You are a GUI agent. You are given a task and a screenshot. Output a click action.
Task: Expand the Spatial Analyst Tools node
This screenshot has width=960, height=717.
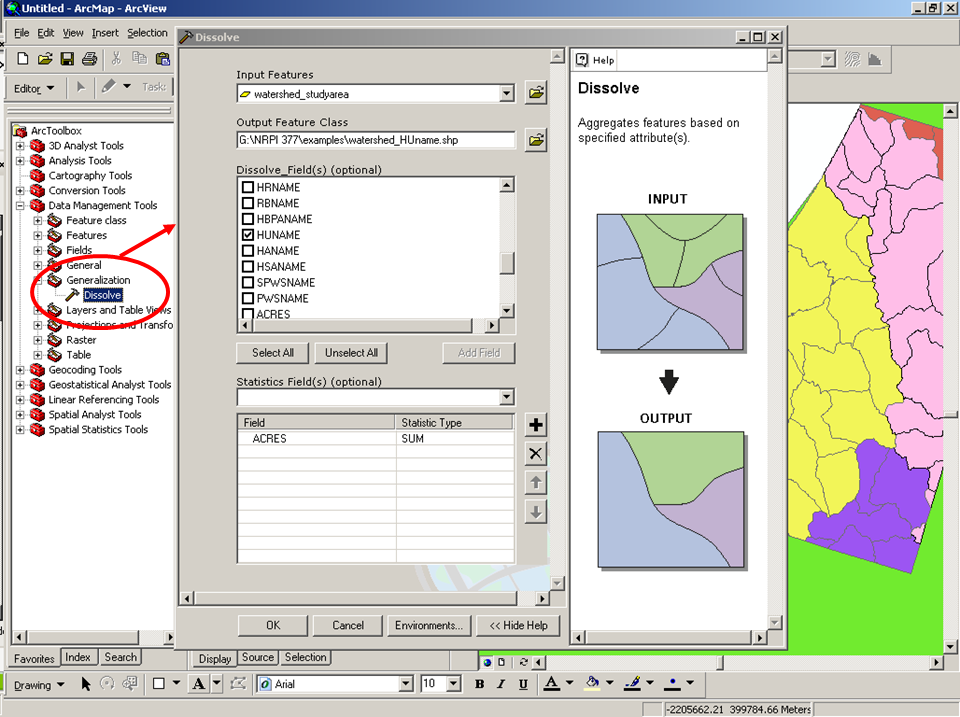(x=18, y=414)
